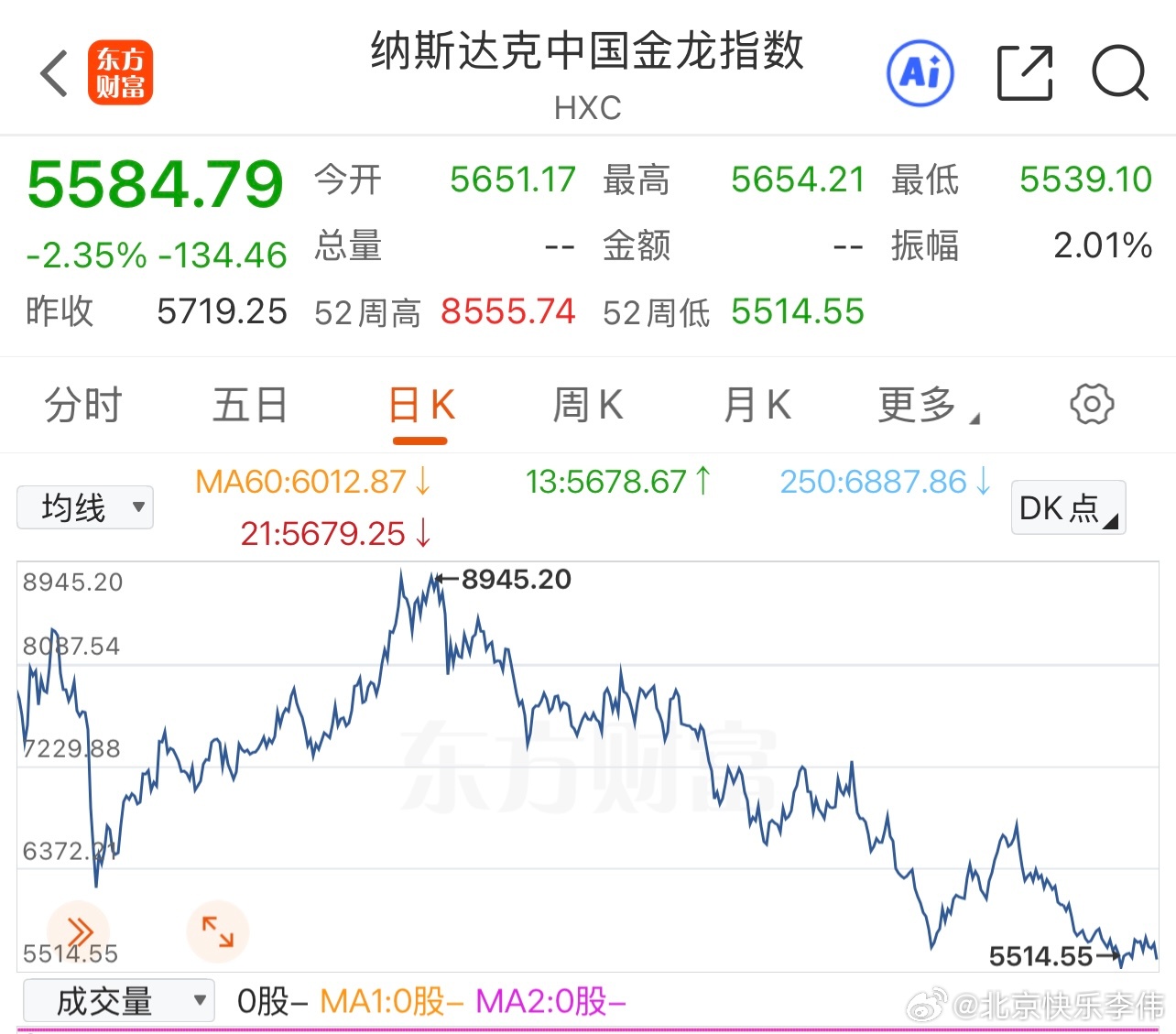Tap the 纳斯达克中国金龙指数 title
The image size is (1176, 1034).
[x=588, y=51]
